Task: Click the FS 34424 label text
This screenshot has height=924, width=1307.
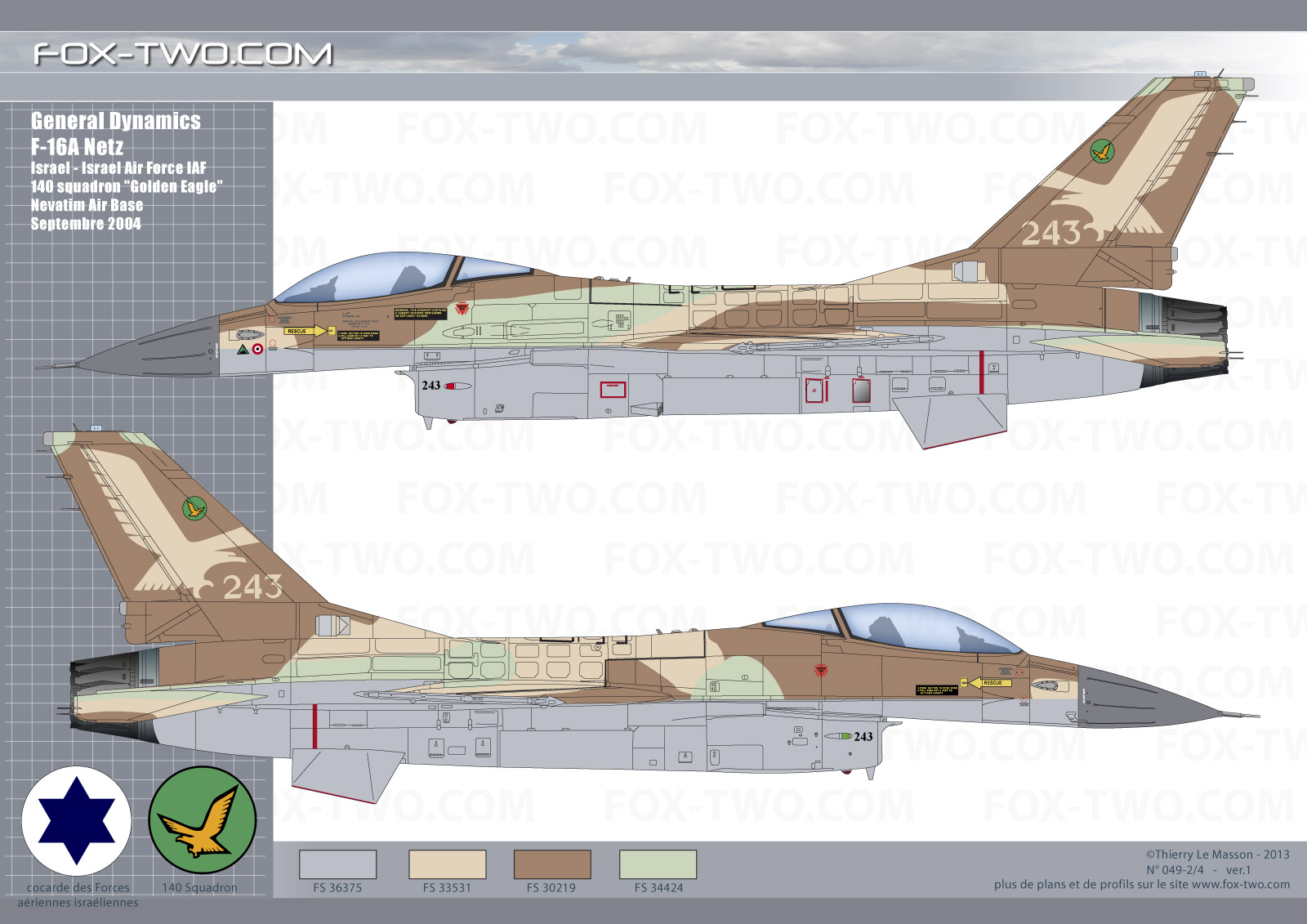Action: (x=659, y=888)
